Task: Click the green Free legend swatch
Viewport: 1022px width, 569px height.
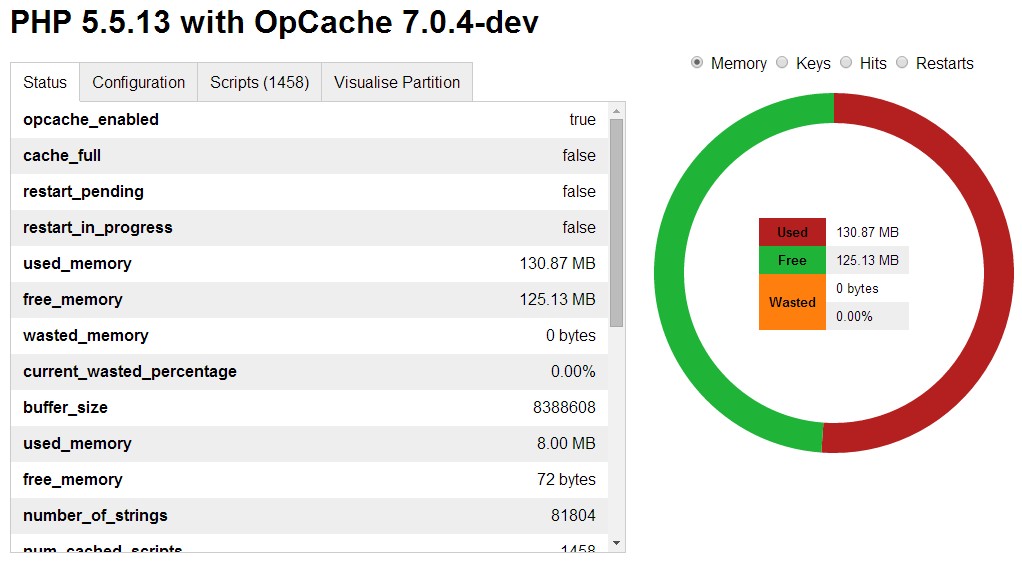Action: pyautogui.click(x=792, y=260)
